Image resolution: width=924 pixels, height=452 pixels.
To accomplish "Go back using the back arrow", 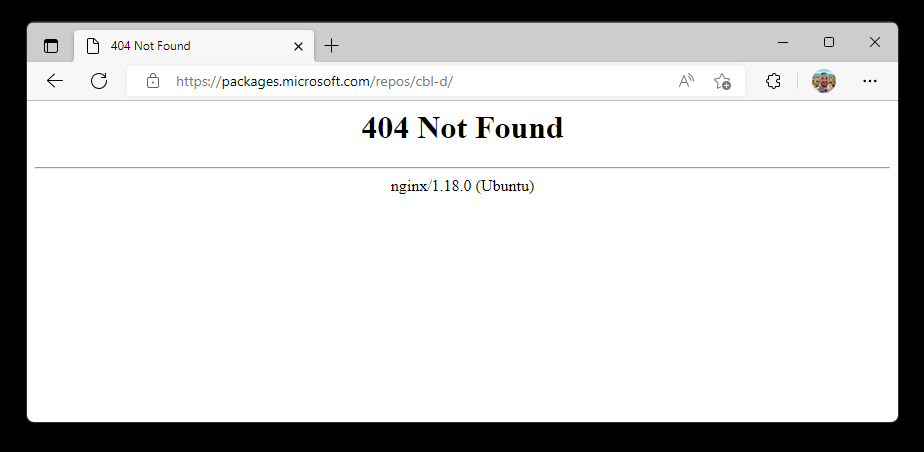I will [55, 81].
